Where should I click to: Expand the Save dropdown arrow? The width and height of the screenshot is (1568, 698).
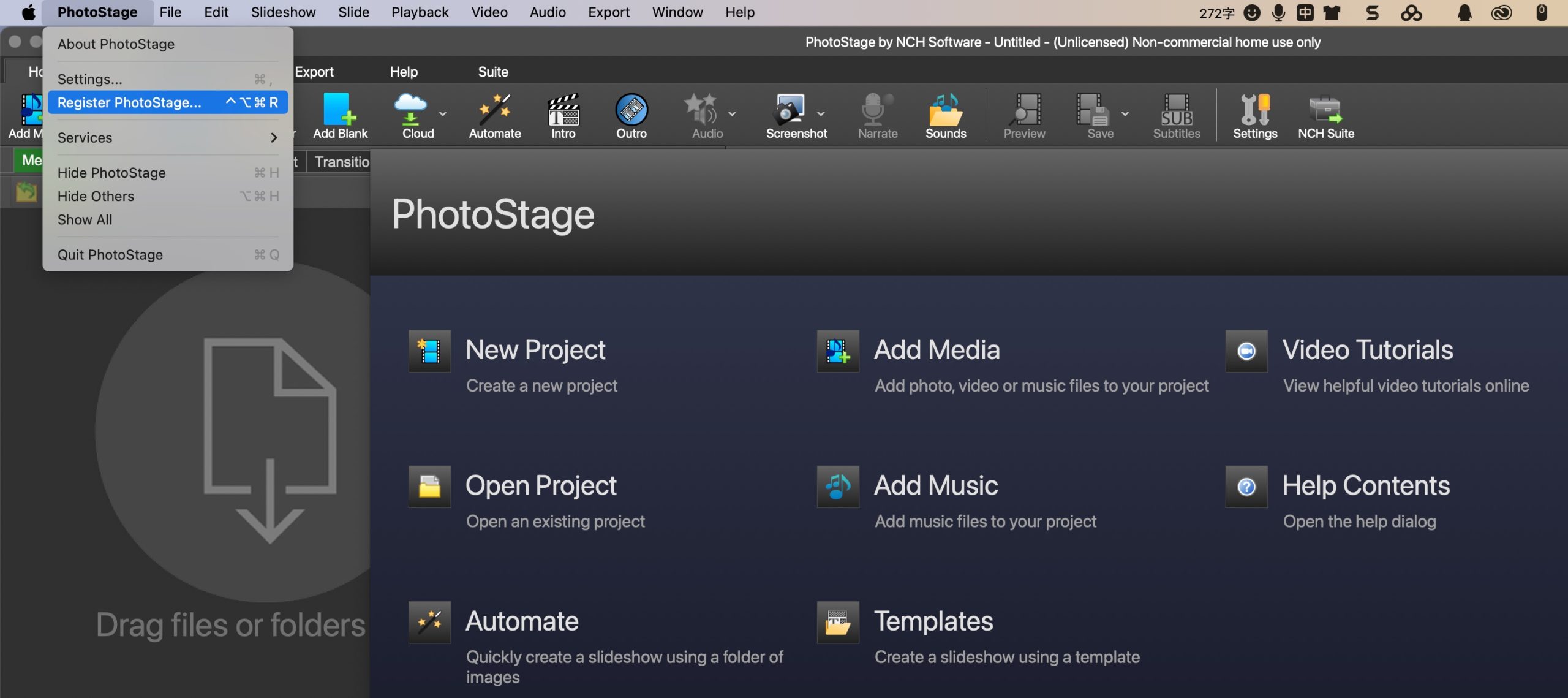click(1125, 114)
